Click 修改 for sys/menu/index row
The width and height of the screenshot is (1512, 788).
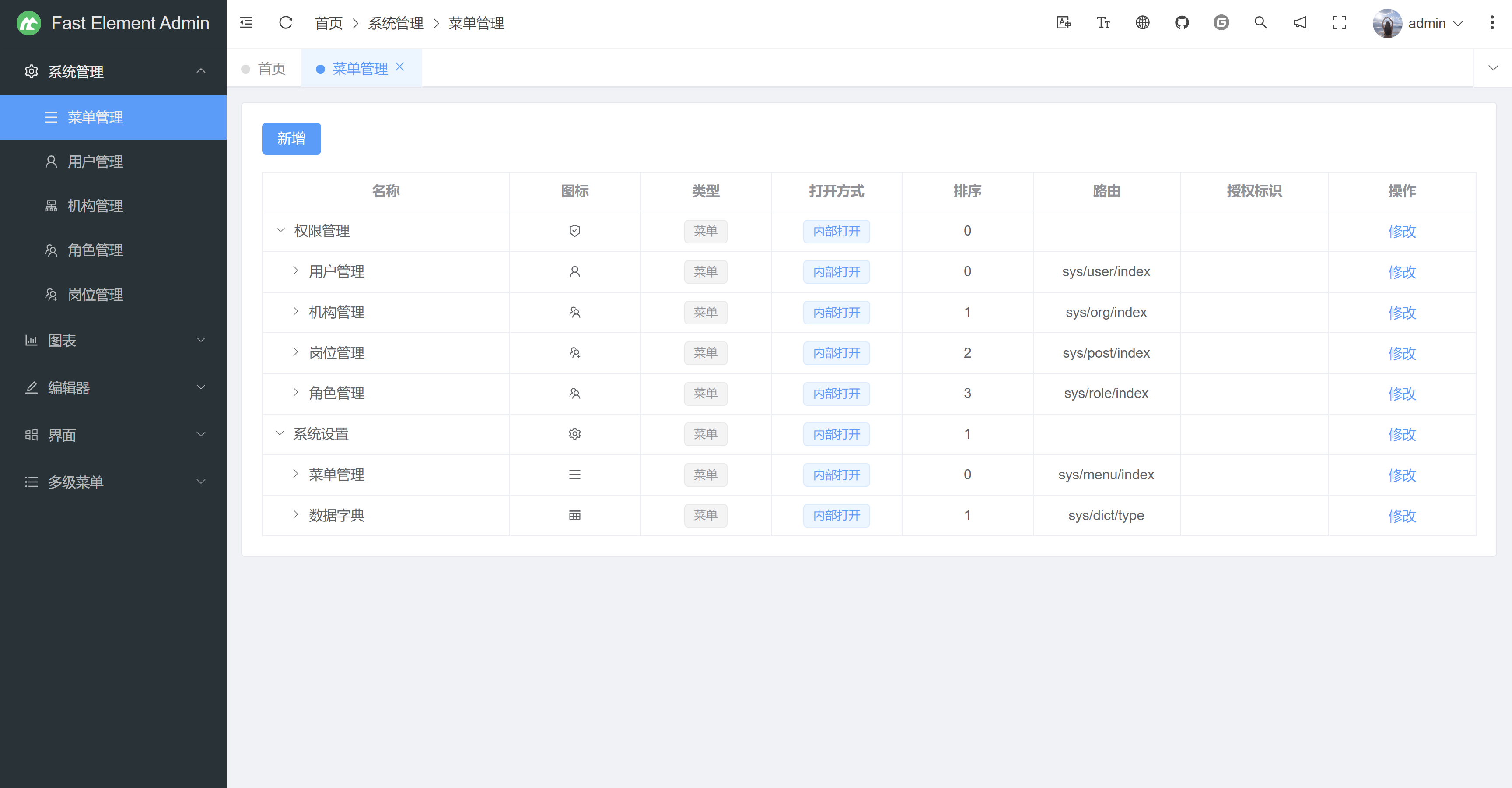(x=1402, y=475)
